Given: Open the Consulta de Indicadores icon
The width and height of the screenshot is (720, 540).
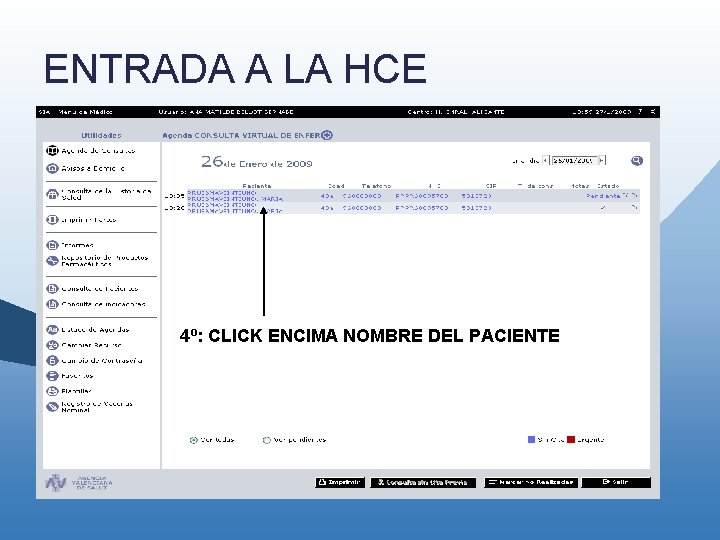Looking at the screenshot, I should click(x=52, y=304).
